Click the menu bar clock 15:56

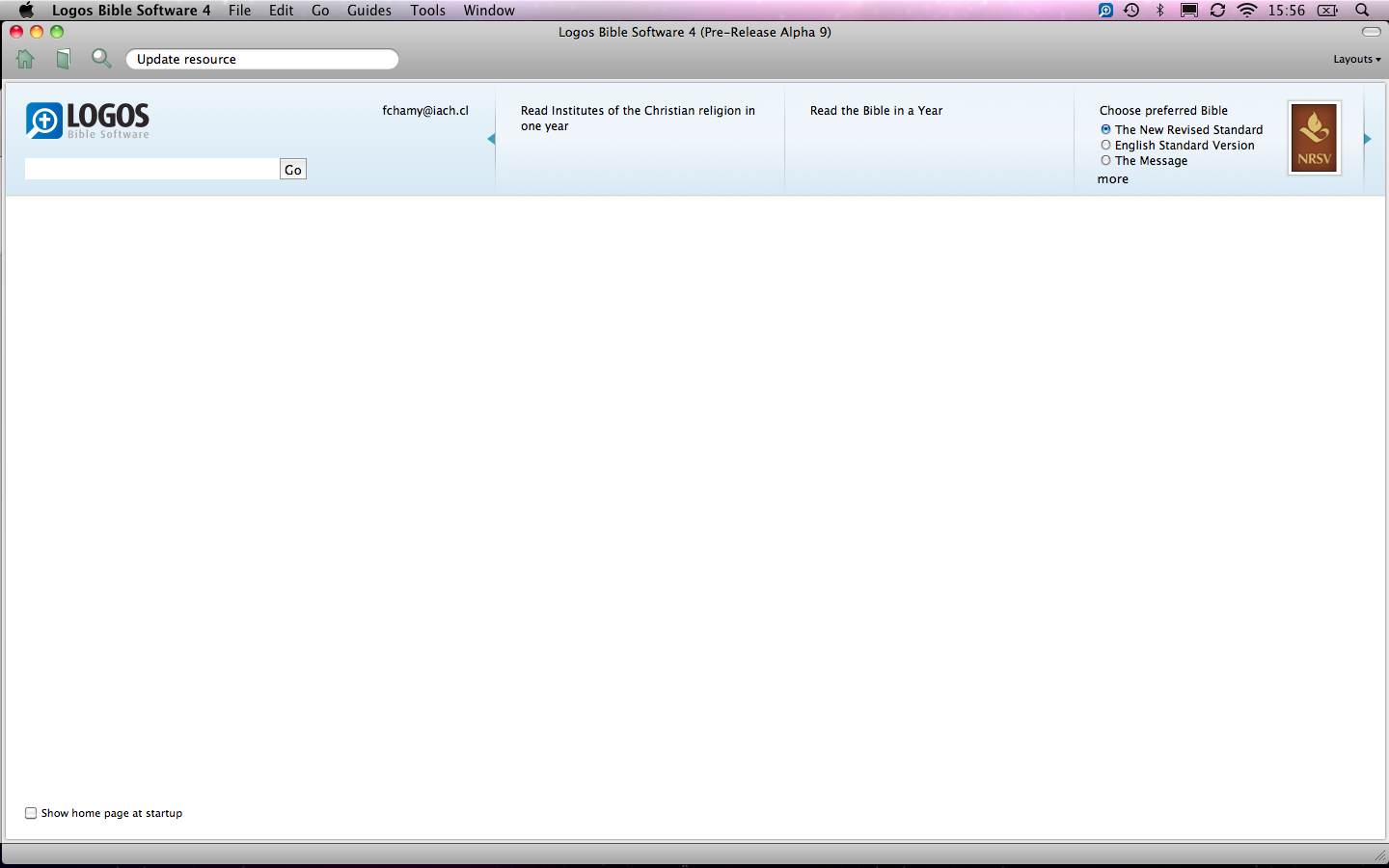coord(1287,11)
